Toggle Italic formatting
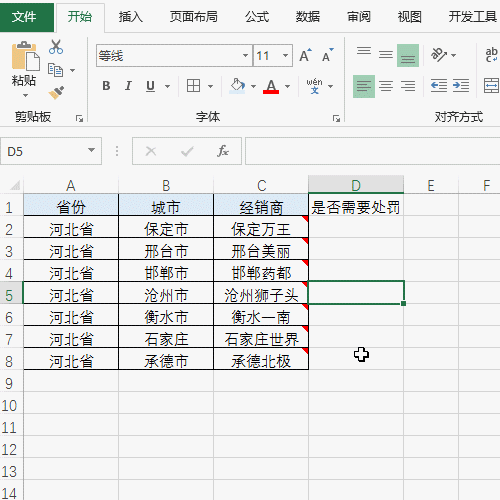 coord(128,86)
